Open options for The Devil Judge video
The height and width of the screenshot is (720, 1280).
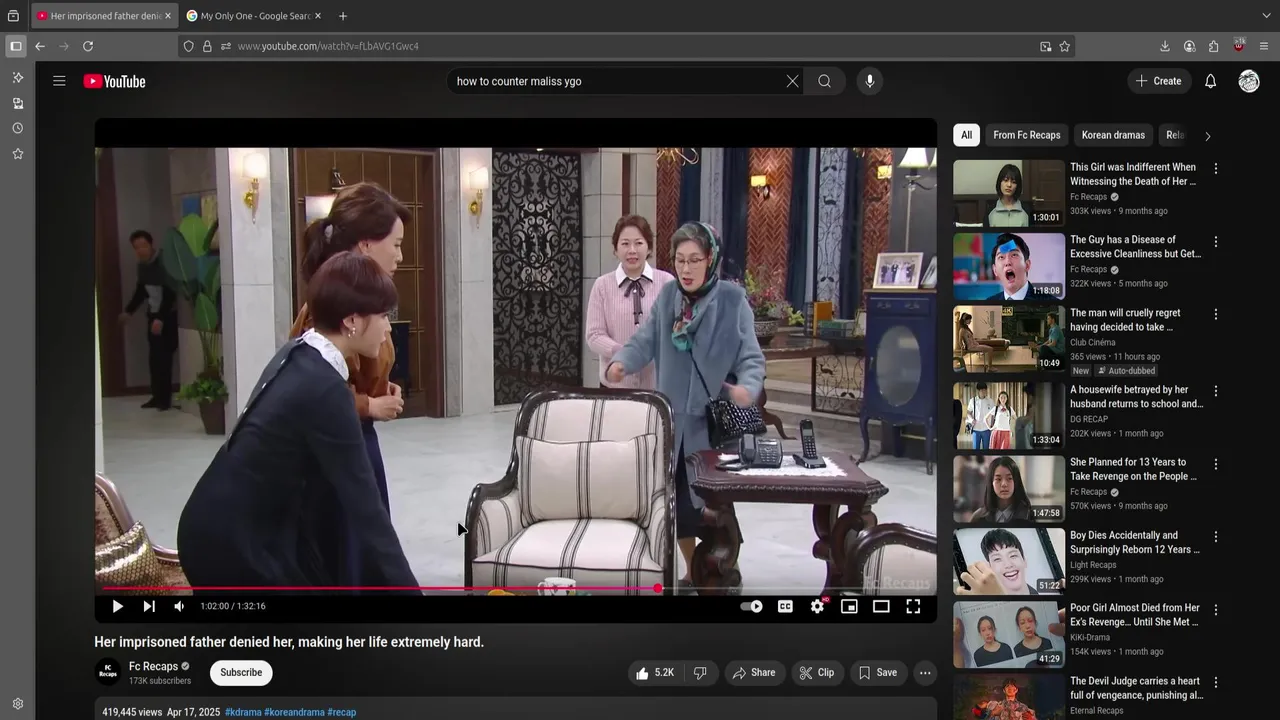tap(1216, 682)
